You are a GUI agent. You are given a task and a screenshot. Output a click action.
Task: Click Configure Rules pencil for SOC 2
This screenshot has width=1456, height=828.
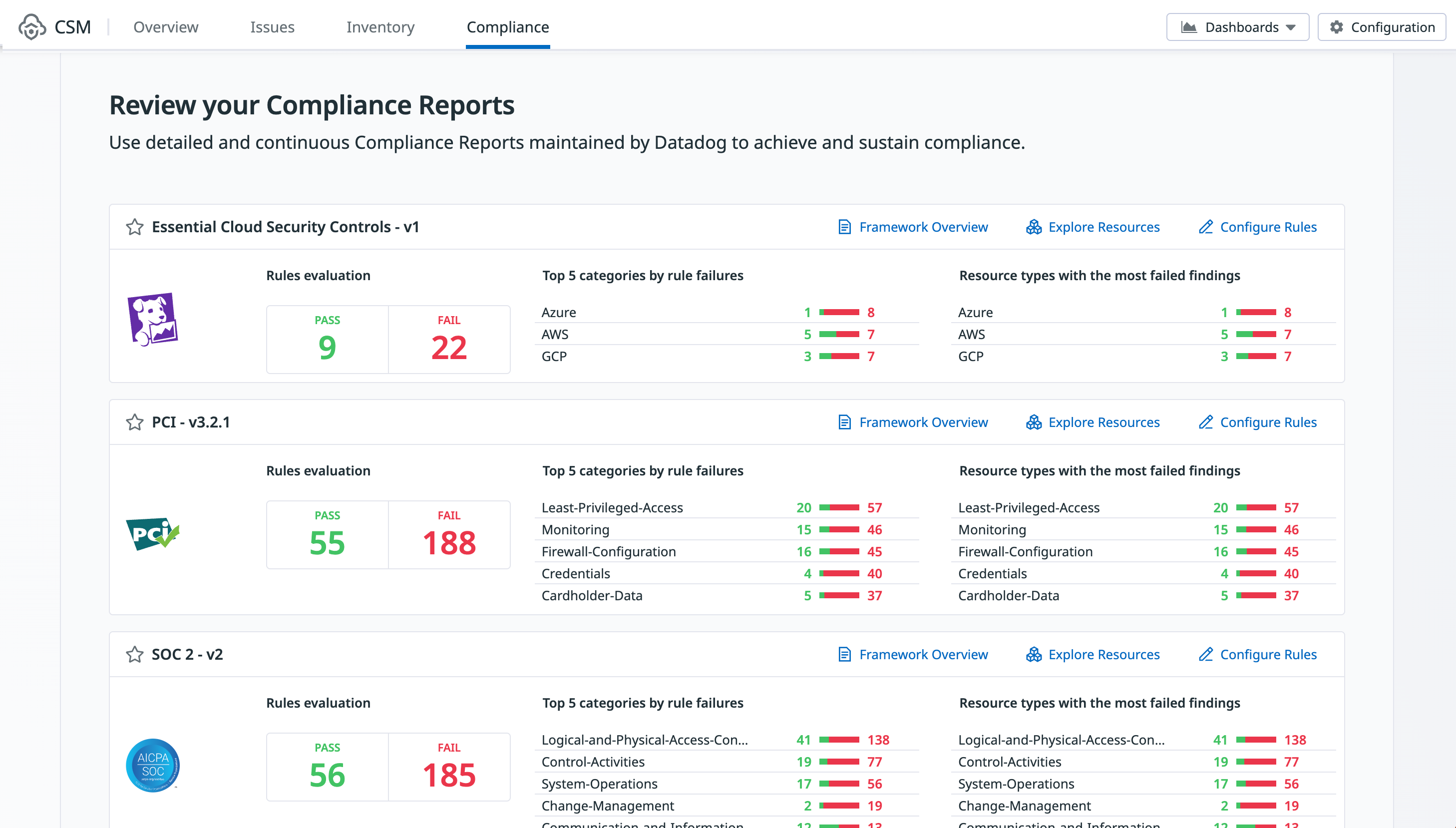click(x=1205, y=654)
